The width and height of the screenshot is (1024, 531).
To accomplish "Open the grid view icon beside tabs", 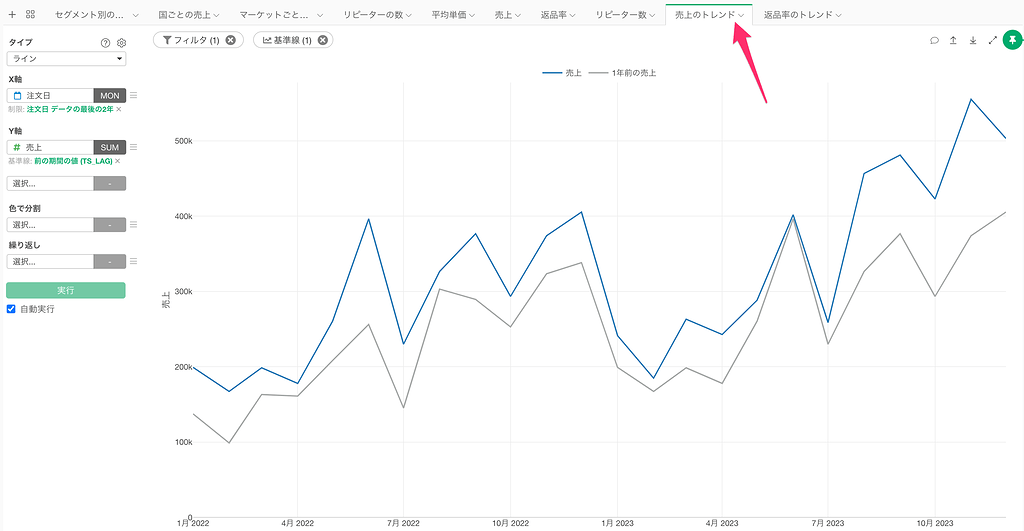I will [30, 15].
